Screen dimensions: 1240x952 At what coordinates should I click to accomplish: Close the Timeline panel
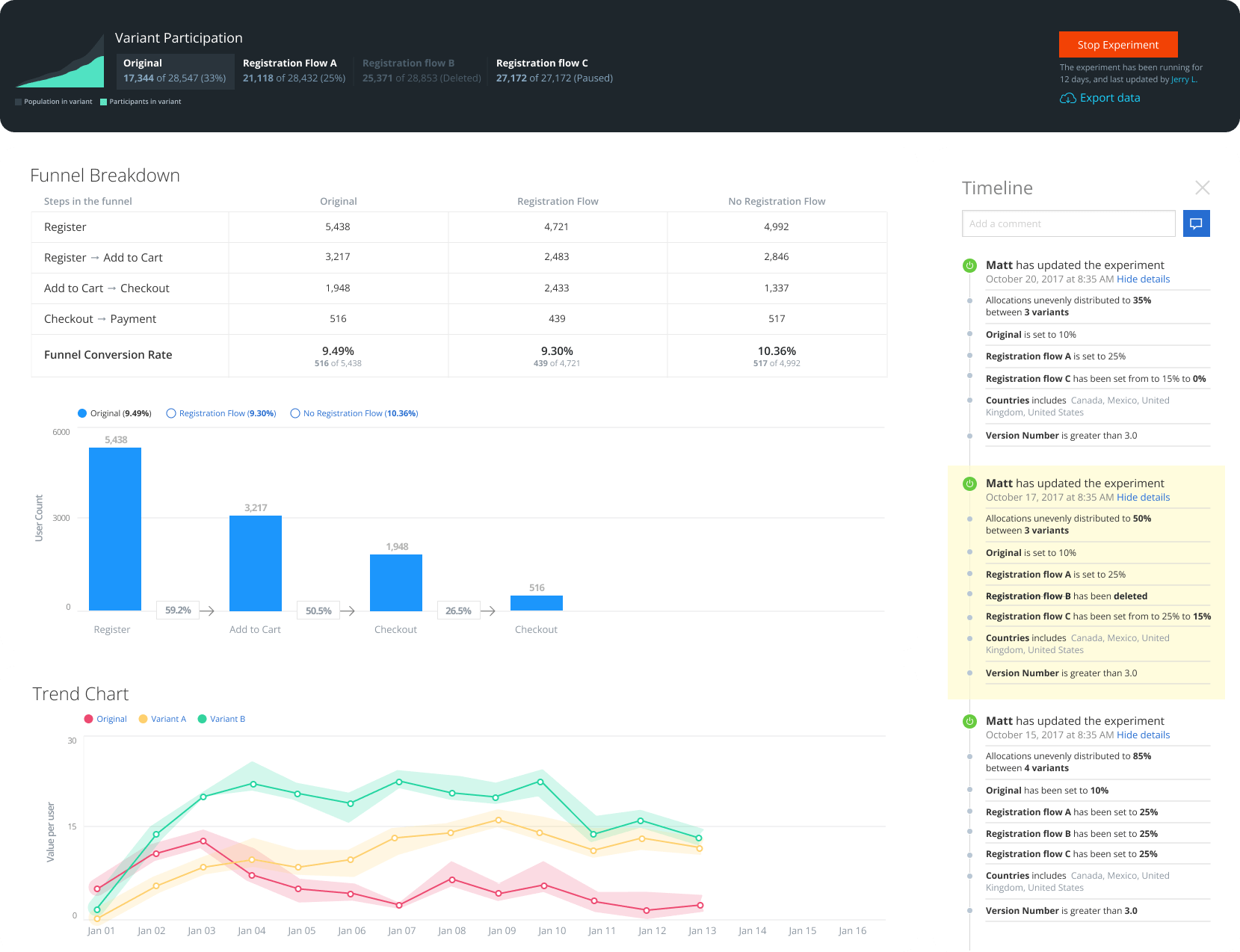coord(1202,188)
